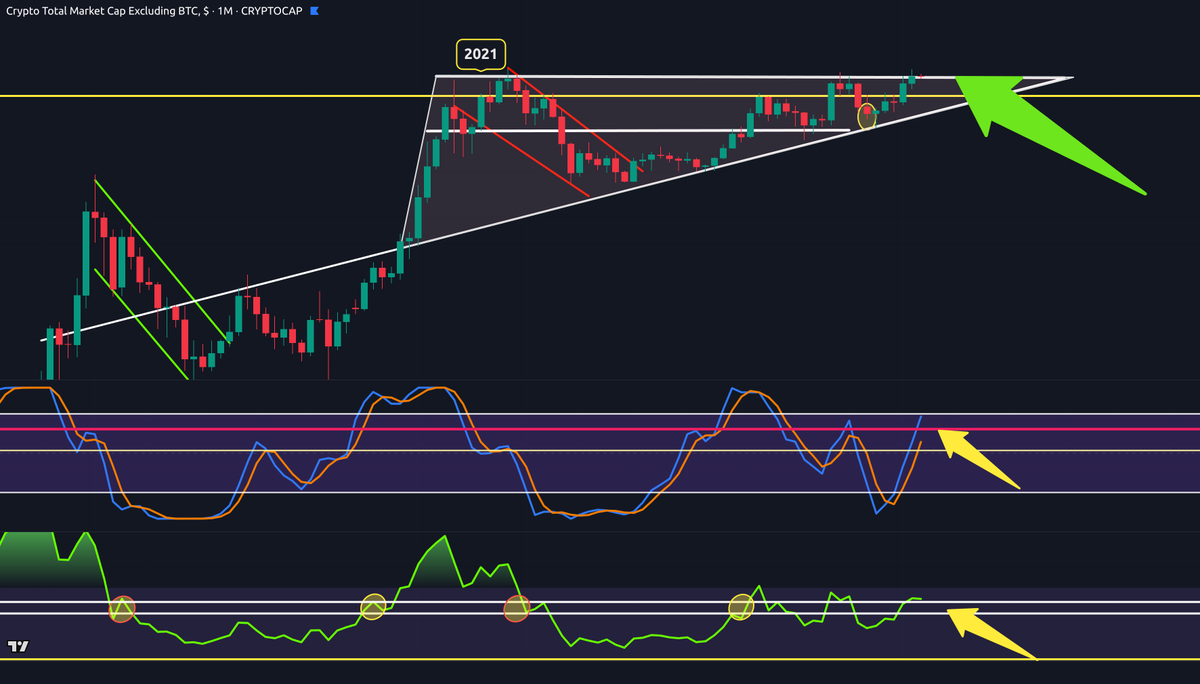Click the yellow circle near the oscillator midline
This screenshot has width=1200, height=684.
740,605
